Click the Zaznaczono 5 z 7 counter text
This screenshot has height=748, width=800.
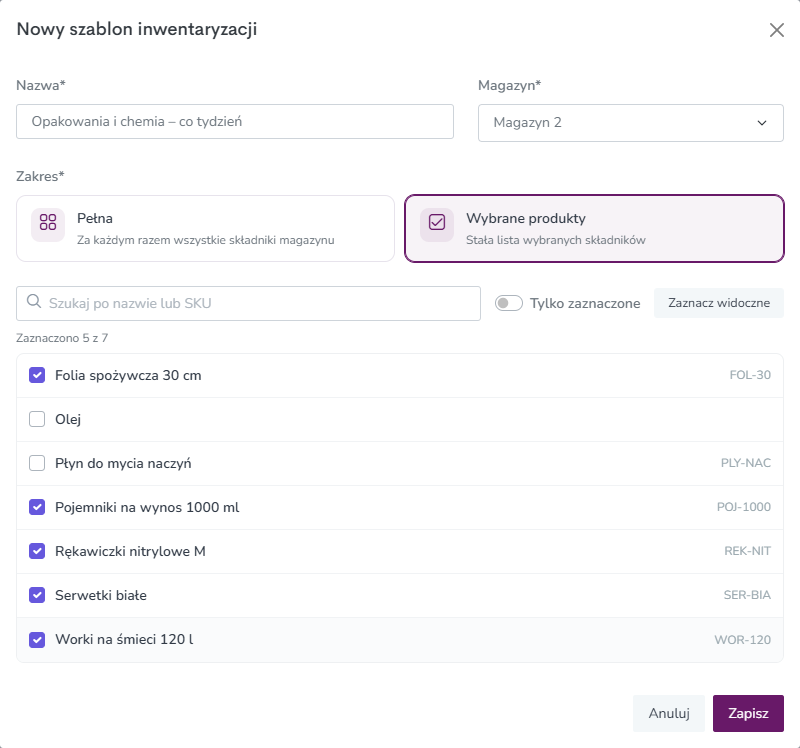(62, 338)
